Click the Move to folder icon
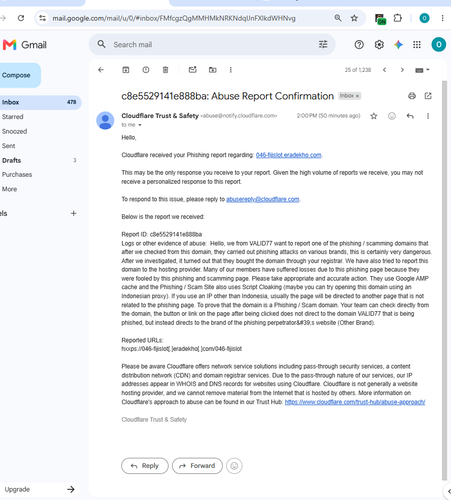Viewport: 451px width, 500px height. 213,70
